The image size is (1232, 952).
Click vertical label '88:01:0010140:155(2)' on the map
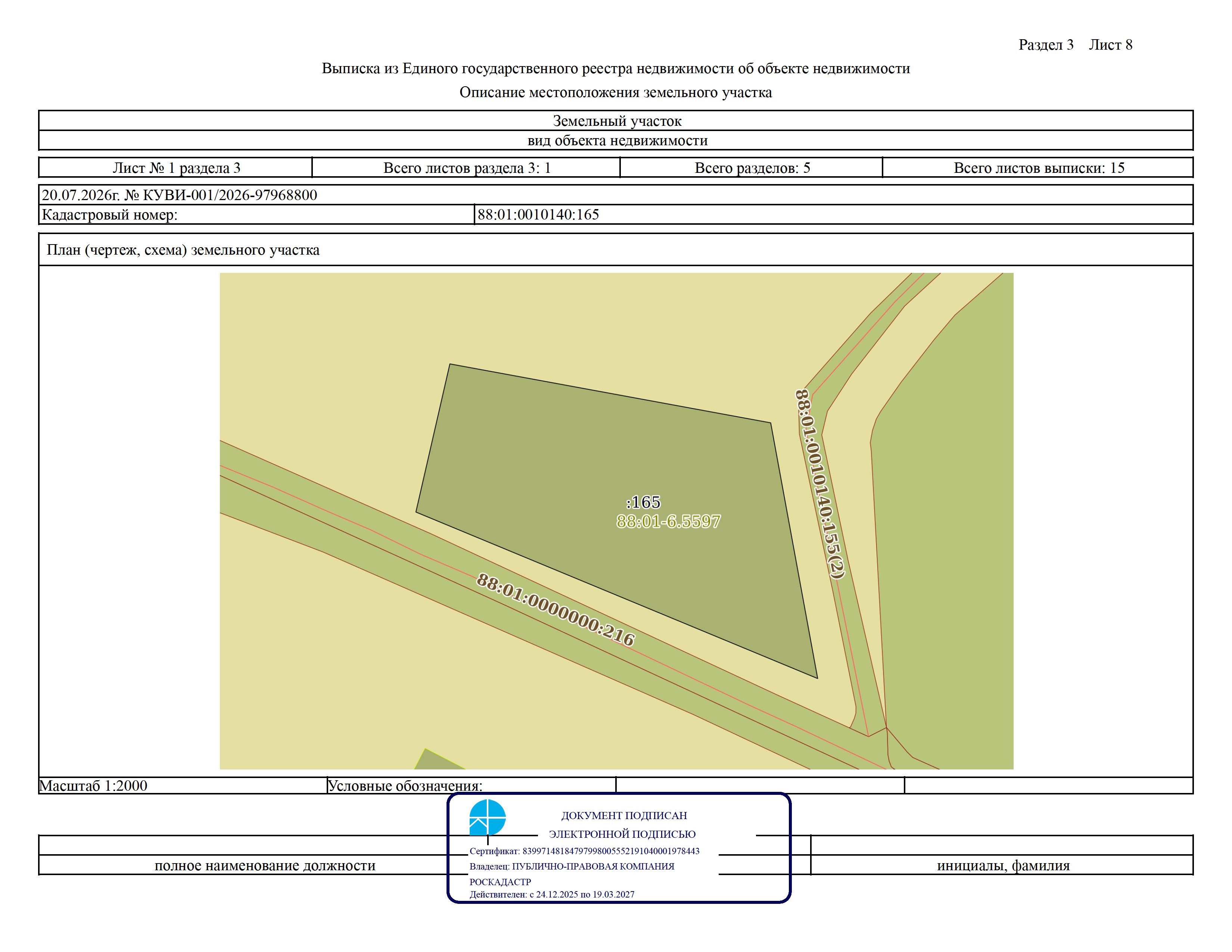pos(819,484)
